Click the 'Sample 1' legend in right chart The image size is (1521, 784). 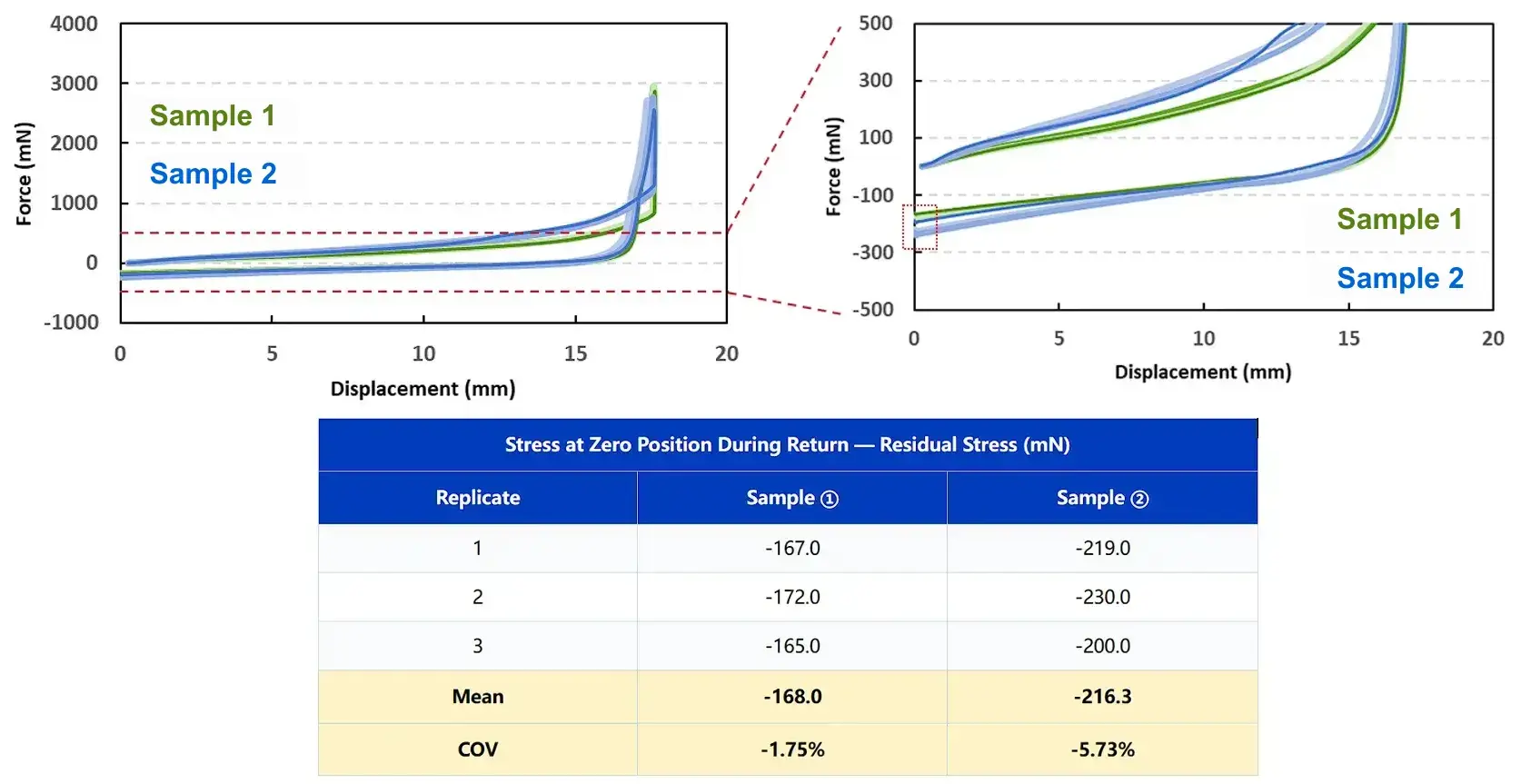pyautogui.click(x=1399, y=219)
